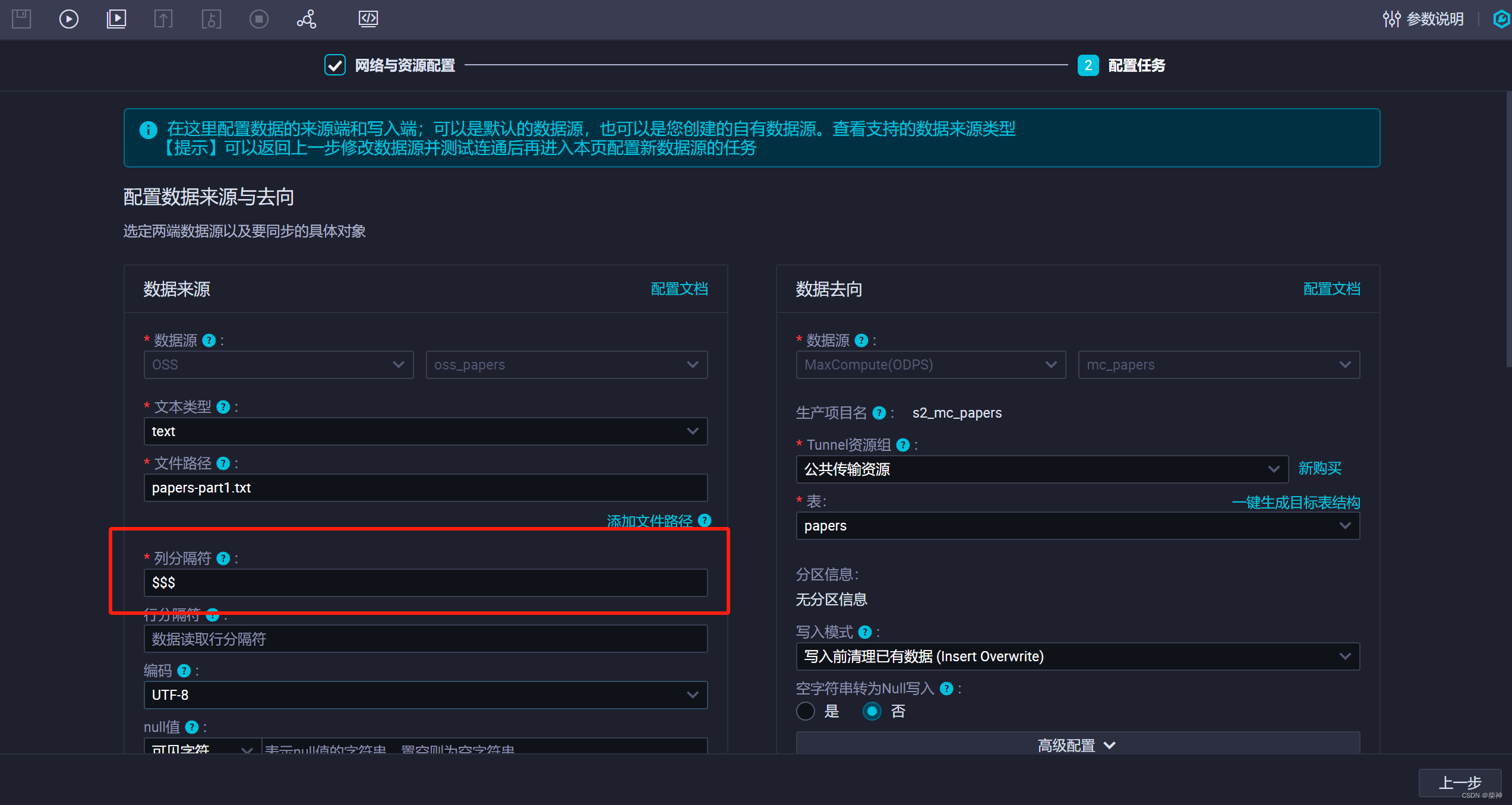Open the 文本类型 text dropdown

click(x=425, y=431)
